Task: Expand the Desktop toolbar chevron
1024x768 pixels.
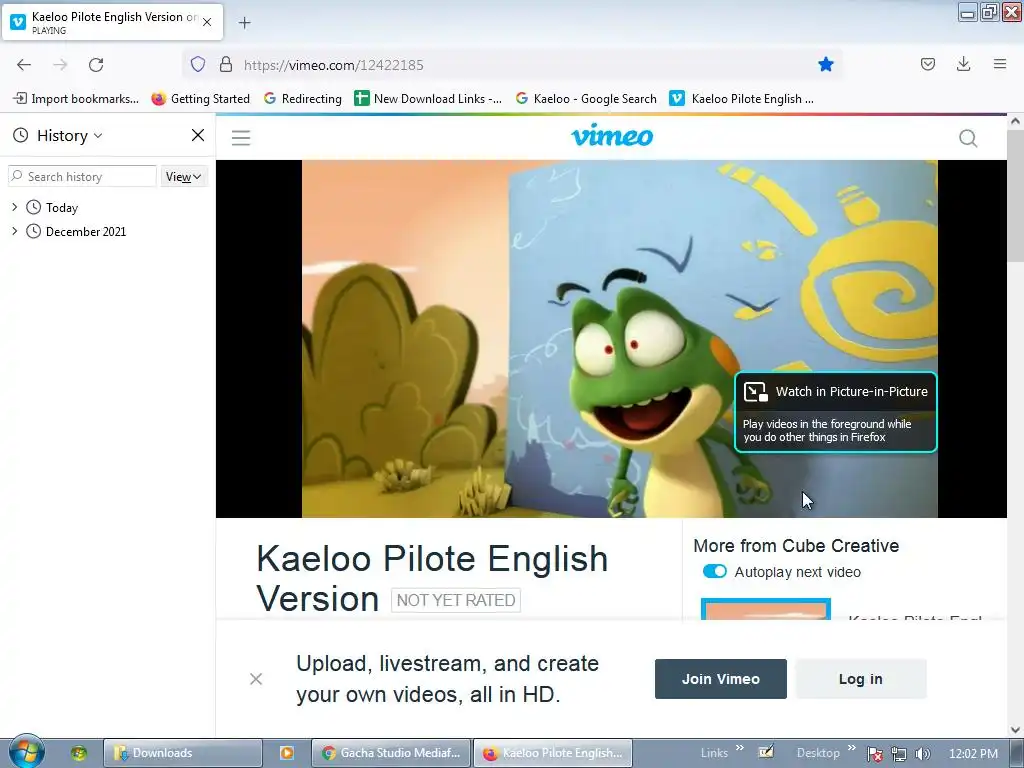Action: (852, 748)
